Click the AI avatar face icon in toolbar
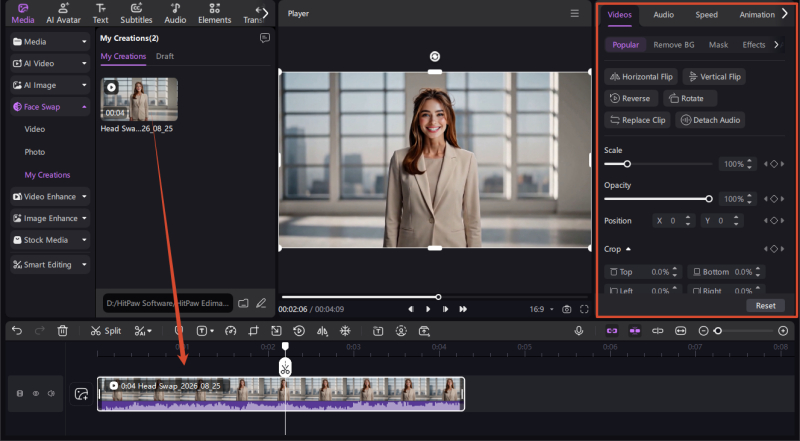The image size is (800, 441). tap(401, 331)
